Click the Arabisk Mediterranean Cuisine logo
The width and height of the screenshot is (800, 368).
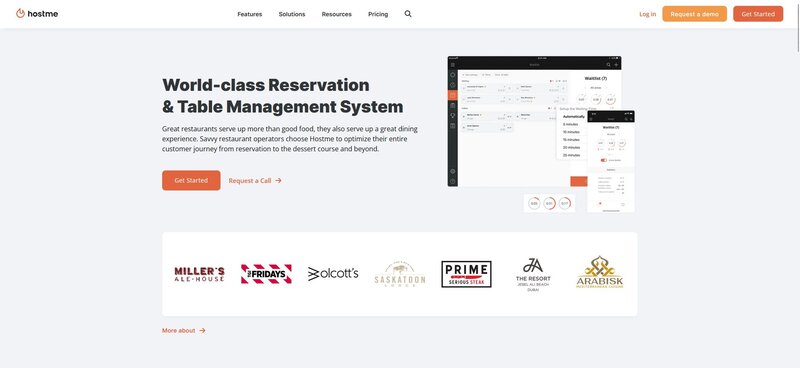point(600,272)
